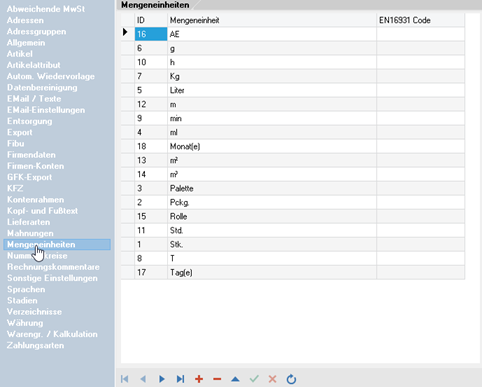This screenshot has height=387, width=482.
Task: Open Nummernkreise sidebar entry
Action: click(37, 256)
